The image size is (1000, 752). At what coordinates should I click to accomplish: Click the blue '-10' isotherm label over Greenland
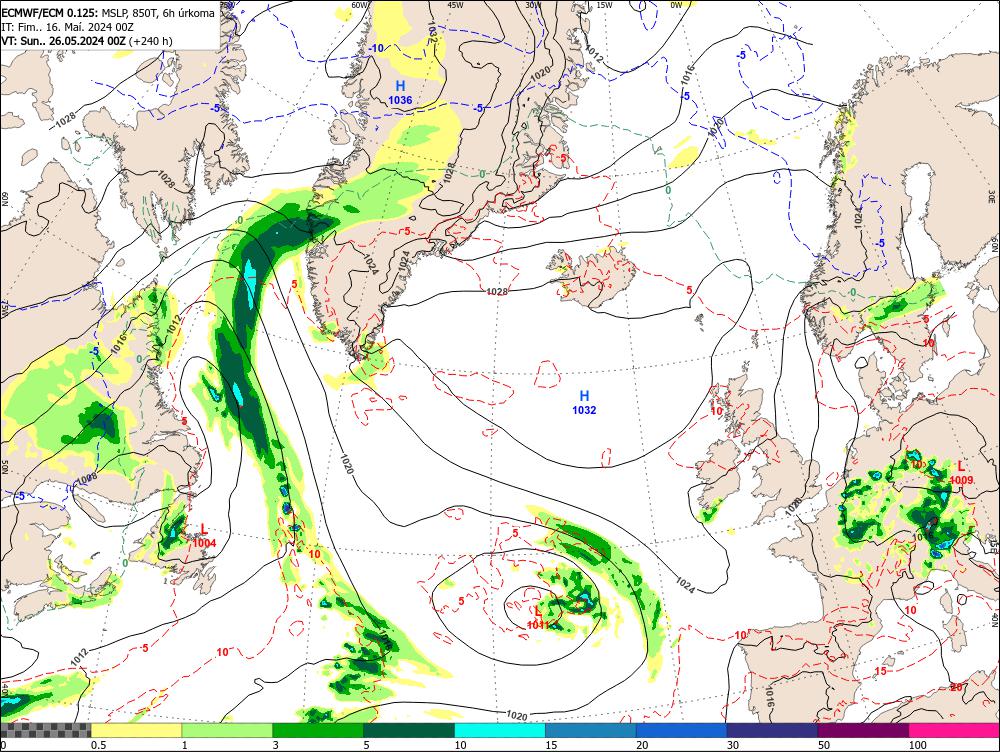tap(376, 48)
